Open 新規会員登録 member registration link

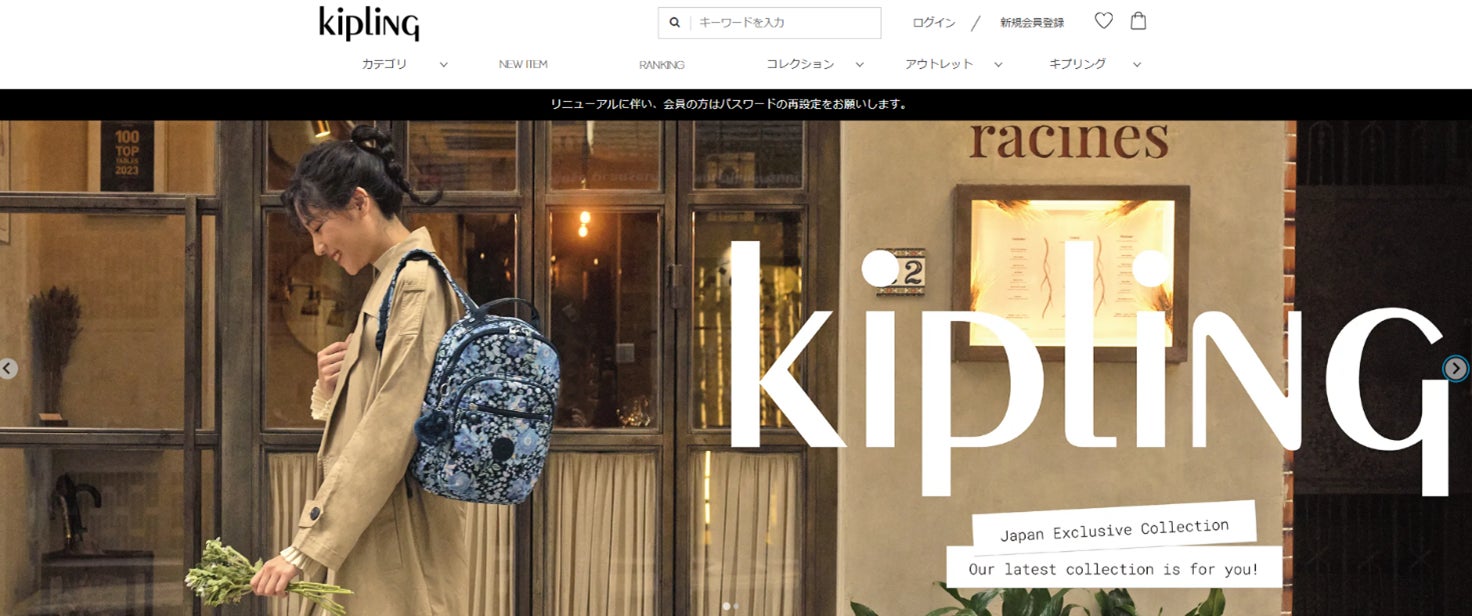pyautogui.click(x=1032, y=22)
